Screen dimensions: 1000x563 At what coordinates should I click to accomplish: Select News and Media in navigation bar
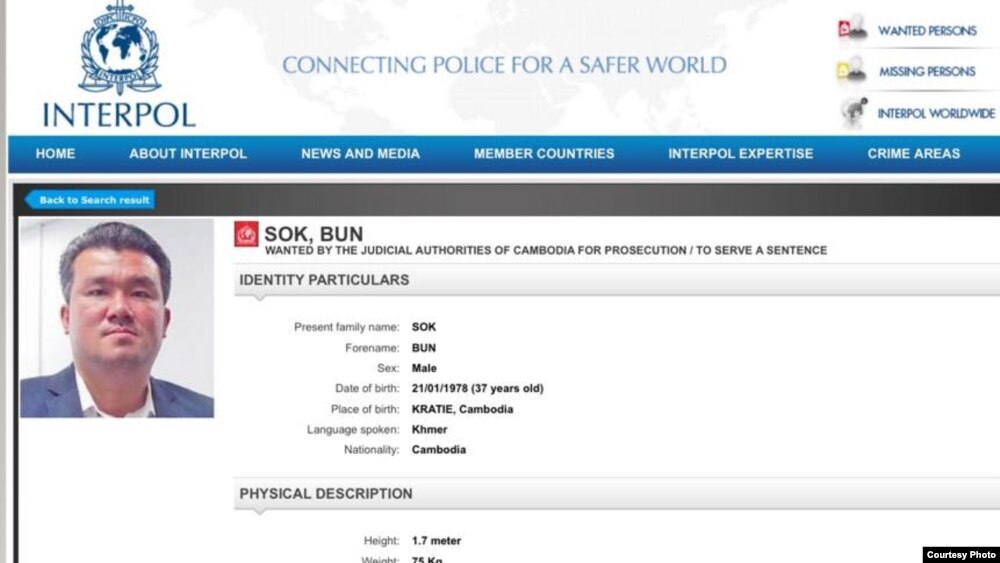pos(360,154)
